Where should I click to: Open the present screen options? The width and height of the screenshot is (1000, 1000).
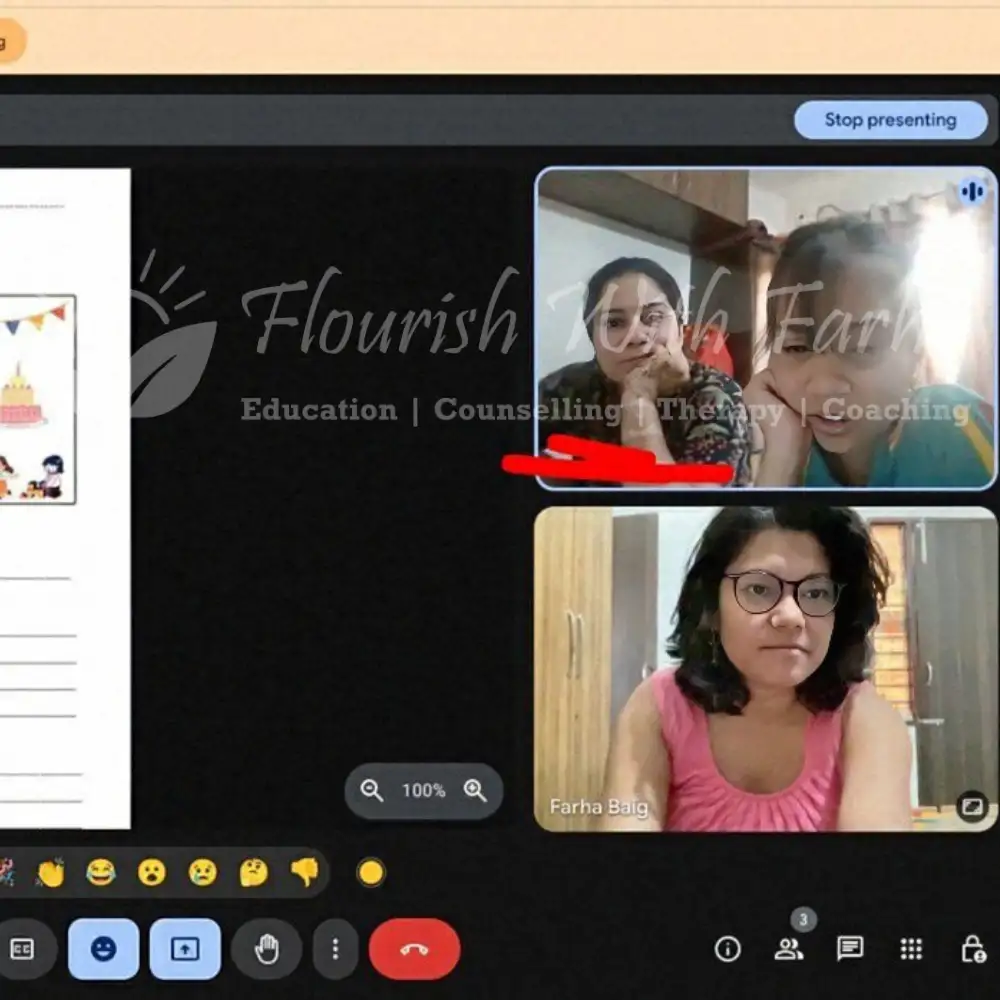pyautogui.click(x=185, y=949)
